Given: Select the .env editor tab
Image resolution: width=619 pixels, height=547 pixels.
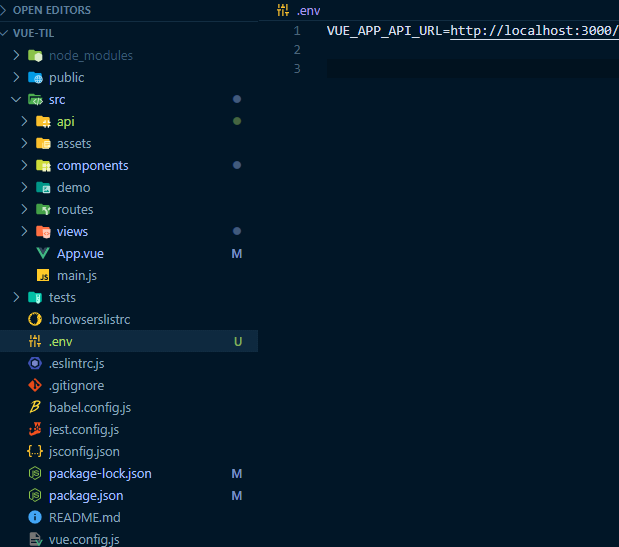Looking at the screenshot, I should [299, 10].
